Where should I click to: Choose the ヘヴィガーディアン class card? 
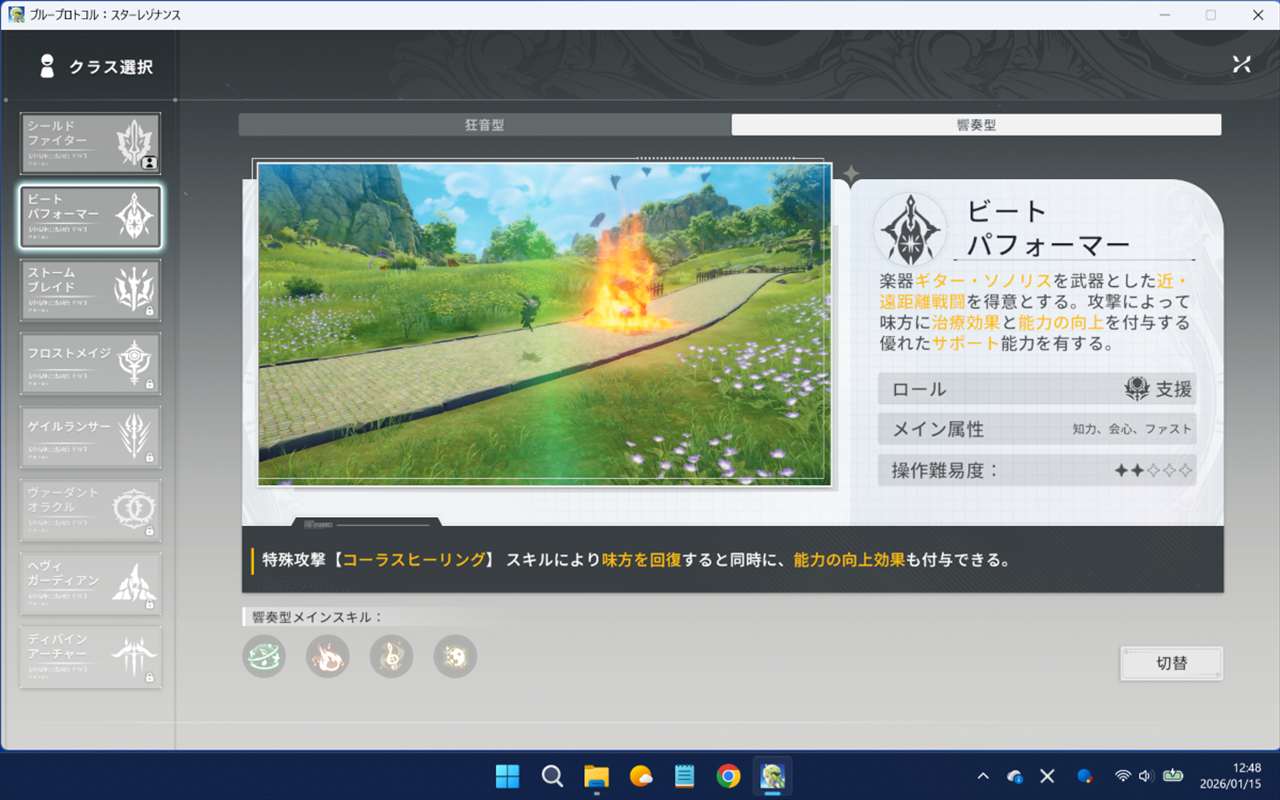coord(90,583)
